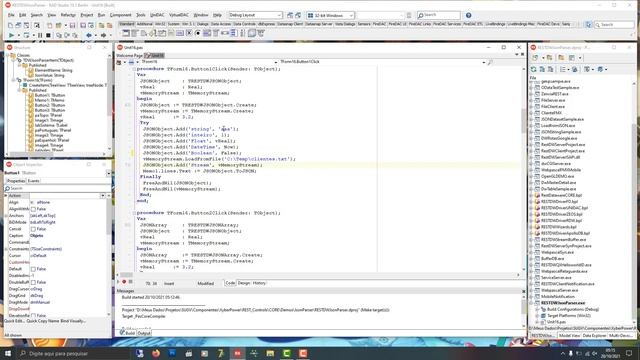The width and height of the screenshot is (640, 360).
Task: Select the RadioButton component in palette
Action: [198, 33]
